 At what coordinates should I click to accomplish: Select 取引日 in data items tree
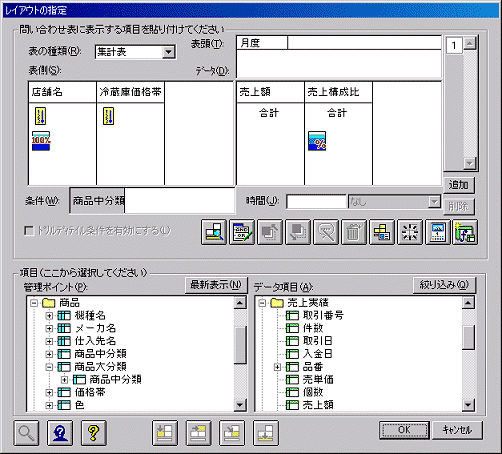point(318,341)
